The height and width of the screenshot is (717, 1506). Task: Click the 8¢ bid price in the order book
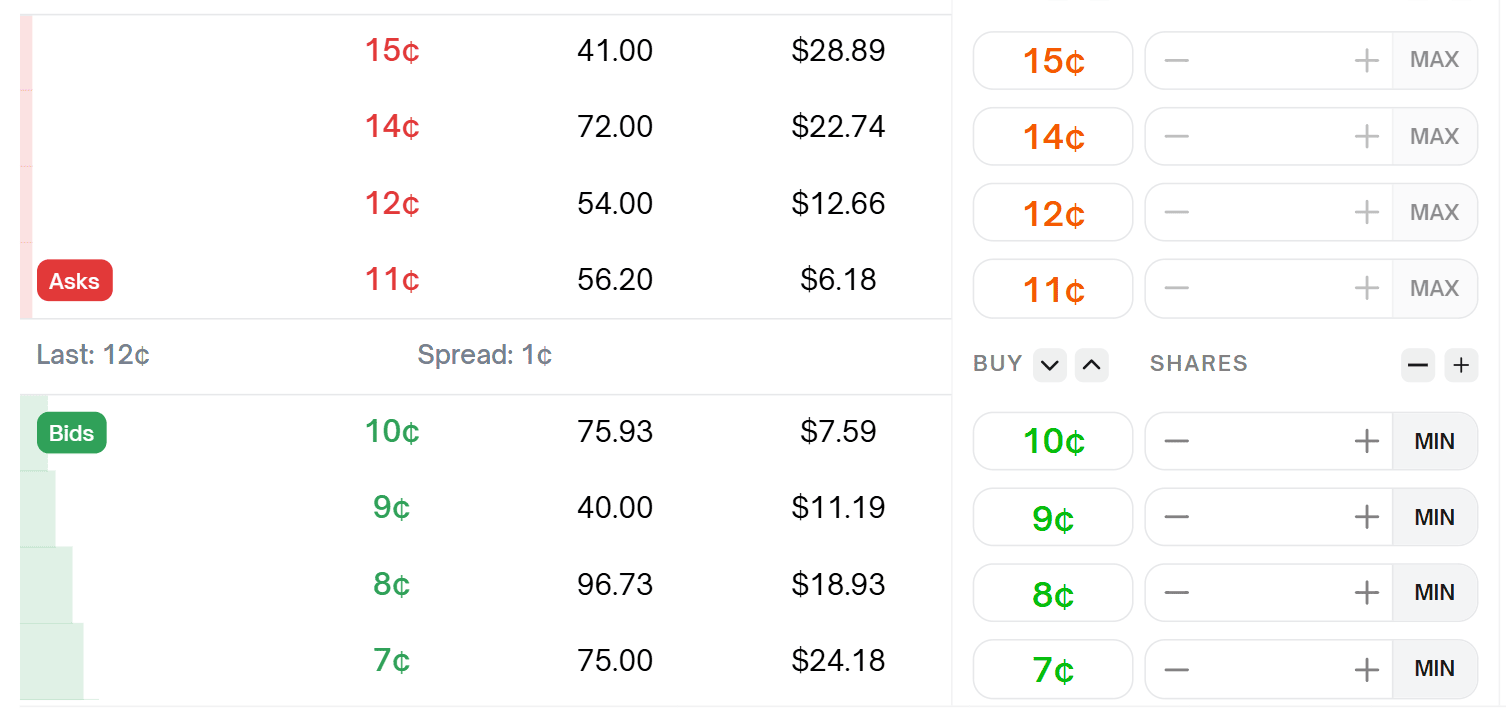pyautogui.click(x=392, y=584)
